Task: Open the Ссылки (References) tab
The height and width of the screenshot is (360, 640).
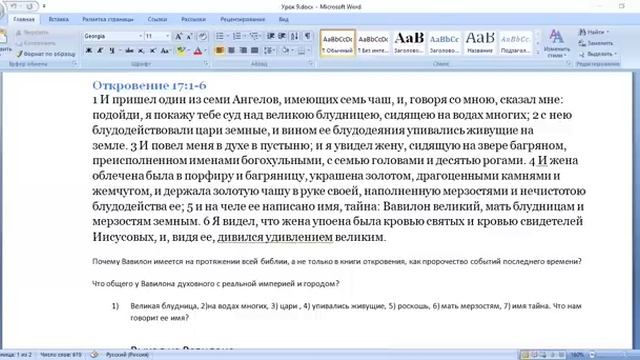Action: pos(157,19)
